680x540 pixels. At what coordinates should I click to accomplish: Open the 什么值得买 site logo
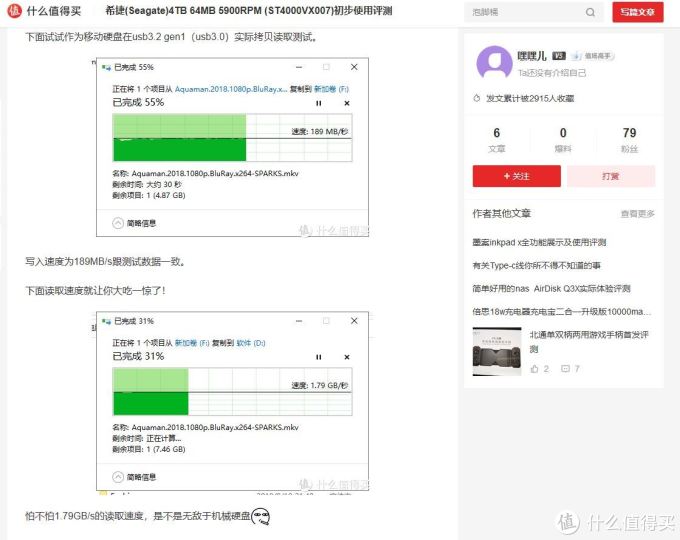[44, 11]
